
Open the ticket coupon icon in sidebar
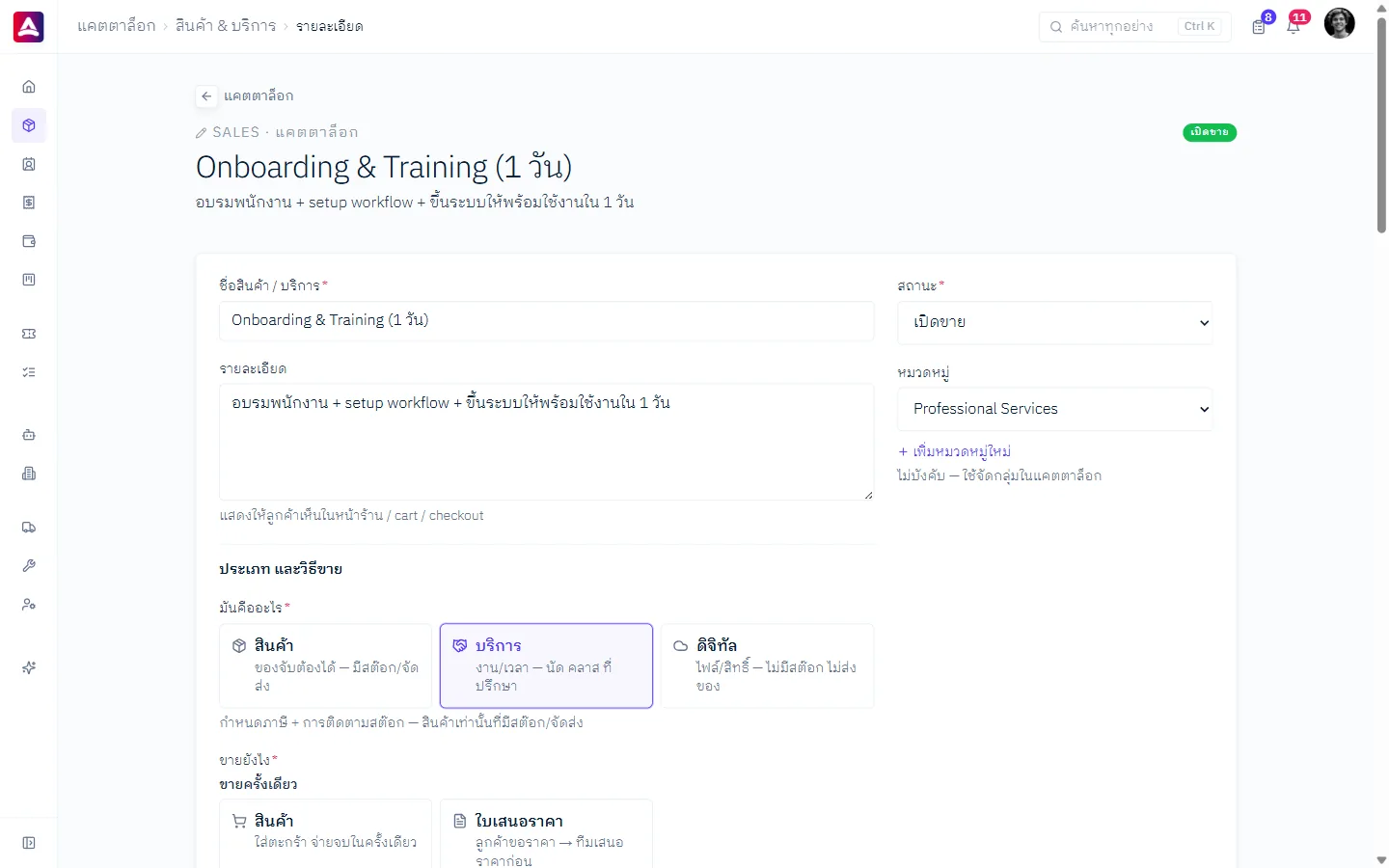pyautogui.click(x=29, y=334)
